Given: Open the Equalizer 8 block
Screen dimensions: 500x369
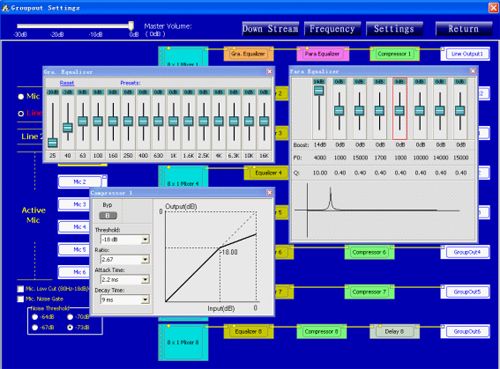Looking at the screenshot, I should 248,332.
